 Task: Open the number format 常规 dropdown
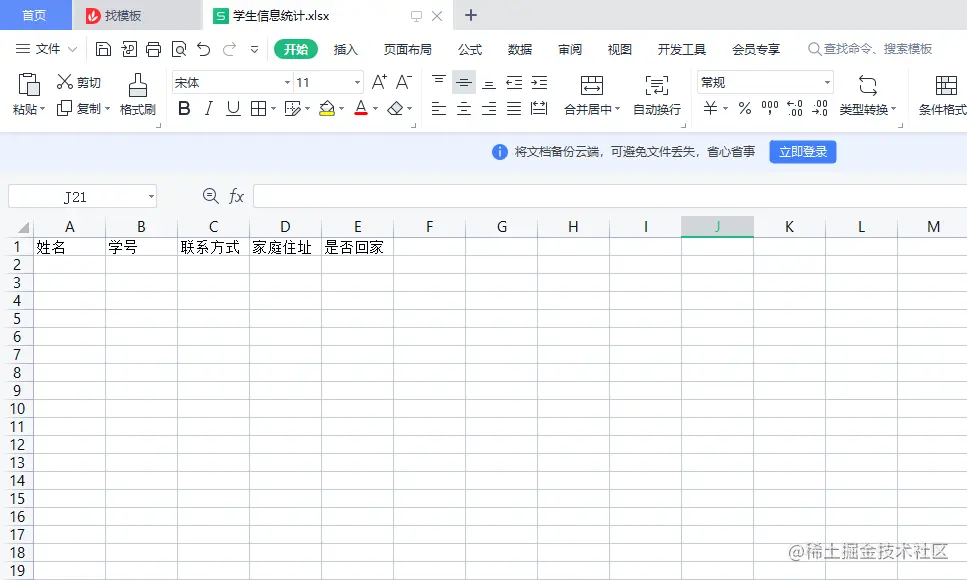point(827,83)
